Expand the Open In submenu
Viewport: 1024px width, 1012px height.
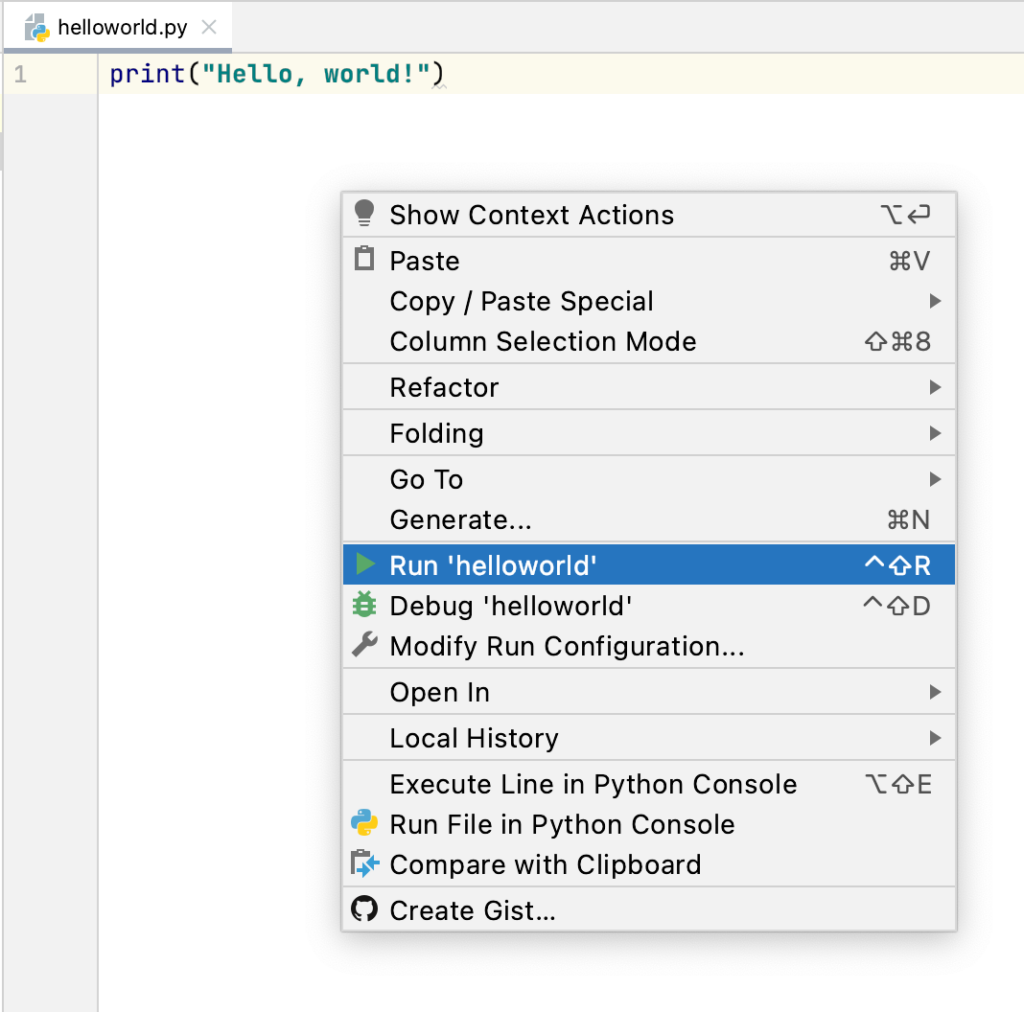point(439,693)
